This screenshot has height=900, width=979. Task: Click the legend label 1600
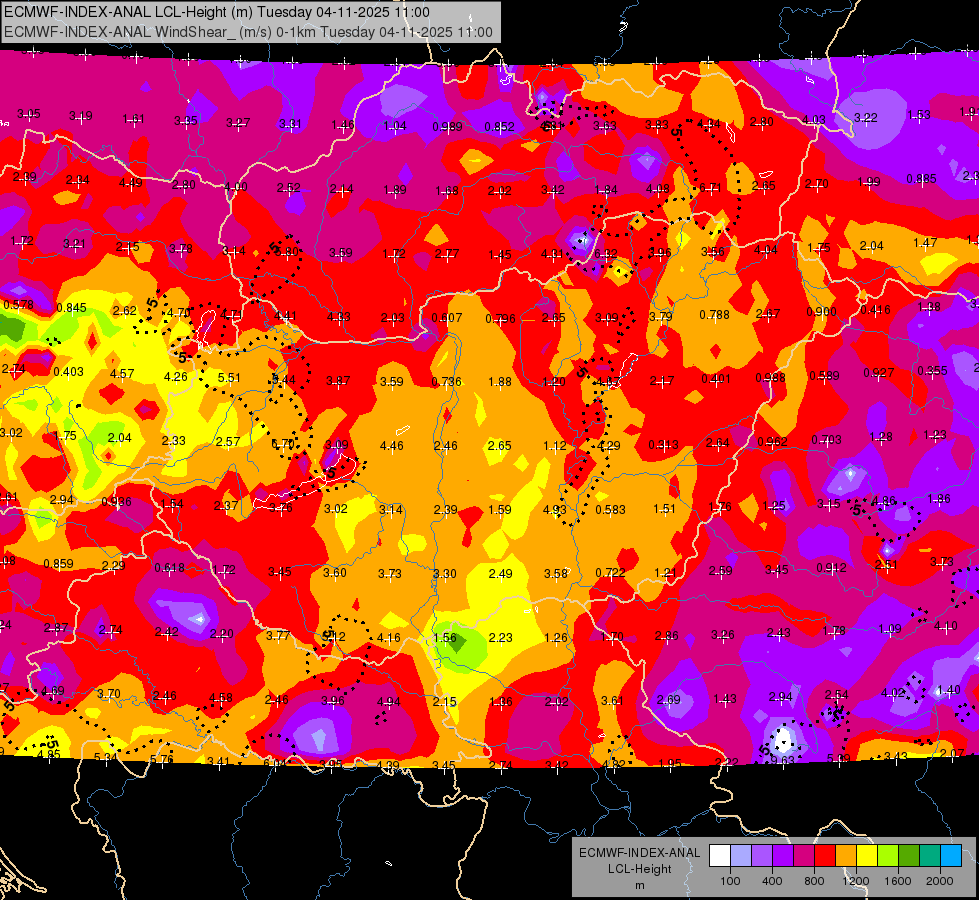click(898, 881)
